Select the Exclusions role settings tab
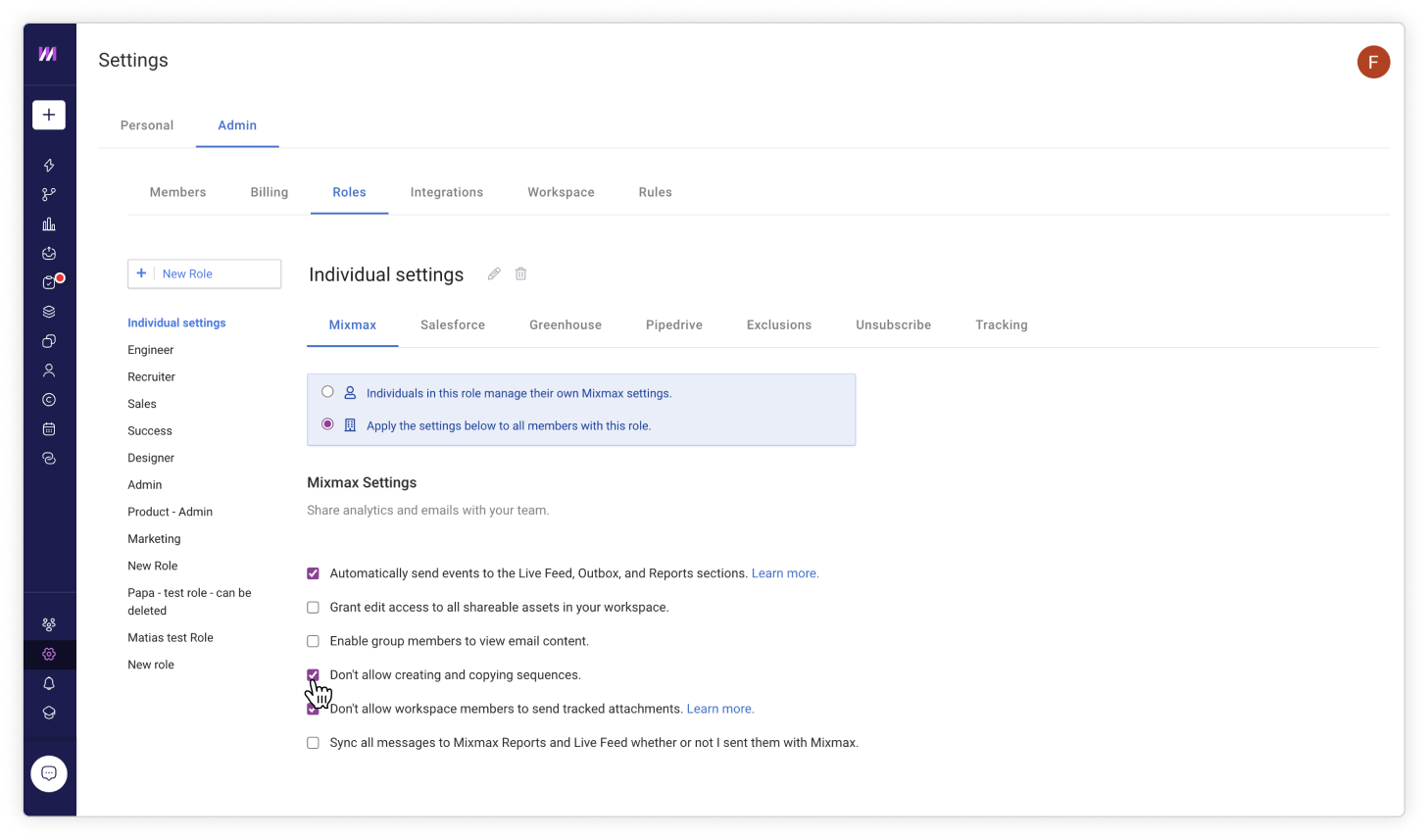This screenshot has height=840, width=1428. (779, 325)
